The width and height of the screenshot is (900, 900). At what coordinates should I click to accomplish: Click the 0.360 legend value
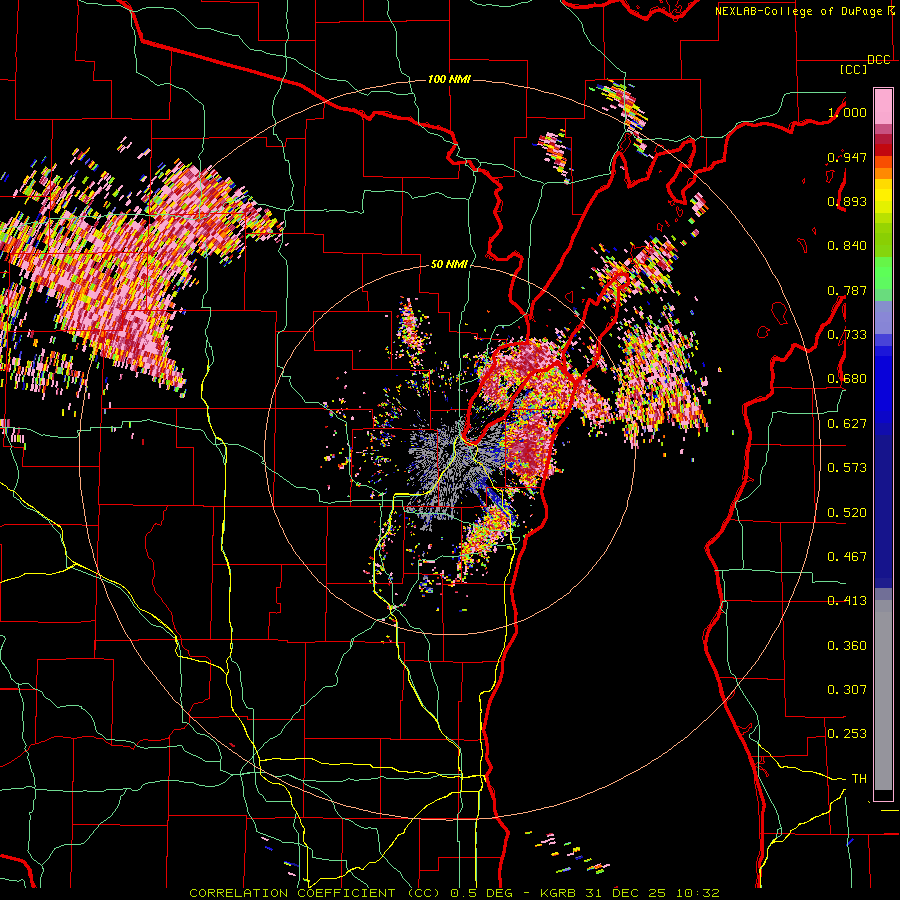click(847, 646)
